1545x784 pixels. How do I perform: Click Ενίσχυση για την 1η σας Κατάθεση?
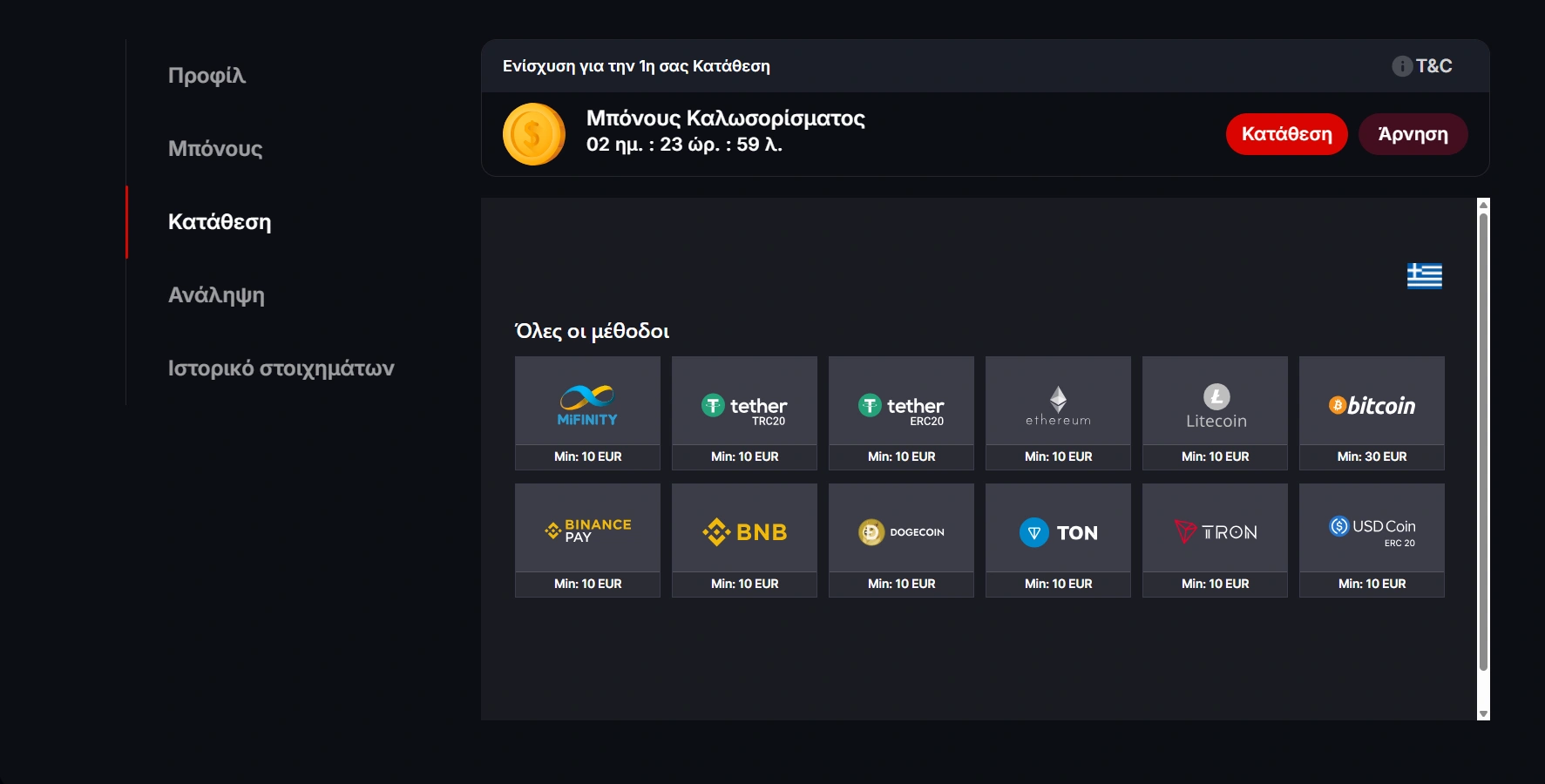click(636, 66)
